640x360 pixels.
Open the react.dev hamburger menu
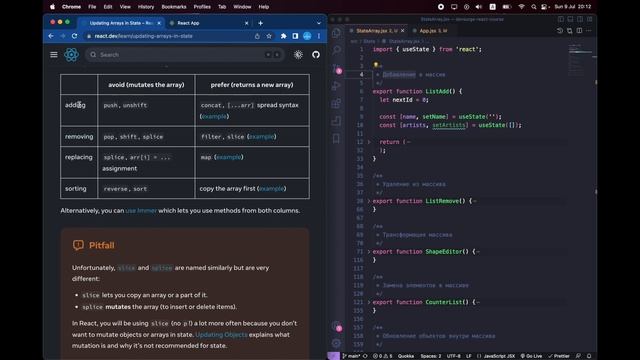coord(54,55)
